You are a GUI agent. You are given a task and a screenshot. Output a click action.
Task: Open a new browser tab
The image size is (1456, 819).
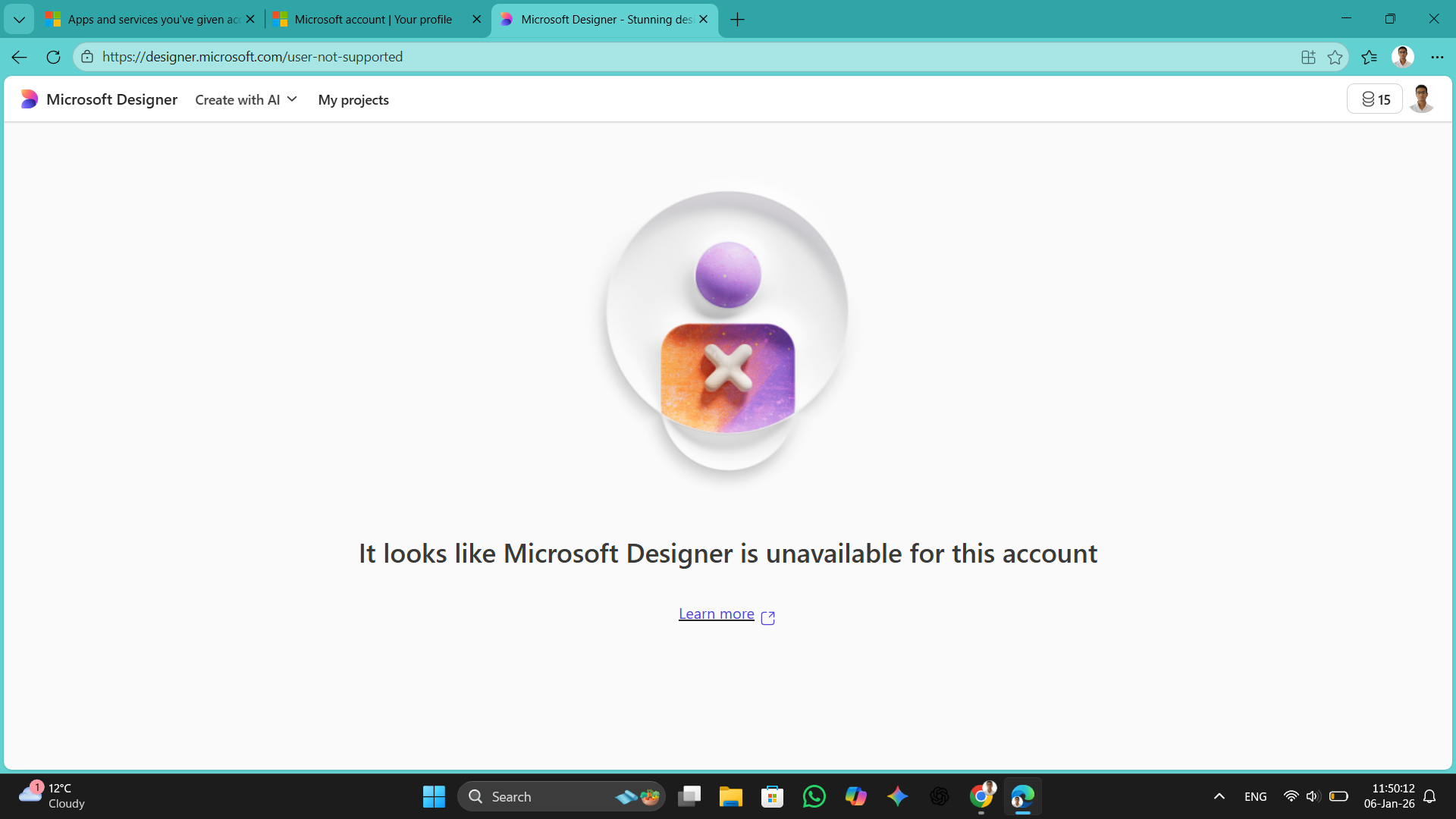tap(737, 19)
